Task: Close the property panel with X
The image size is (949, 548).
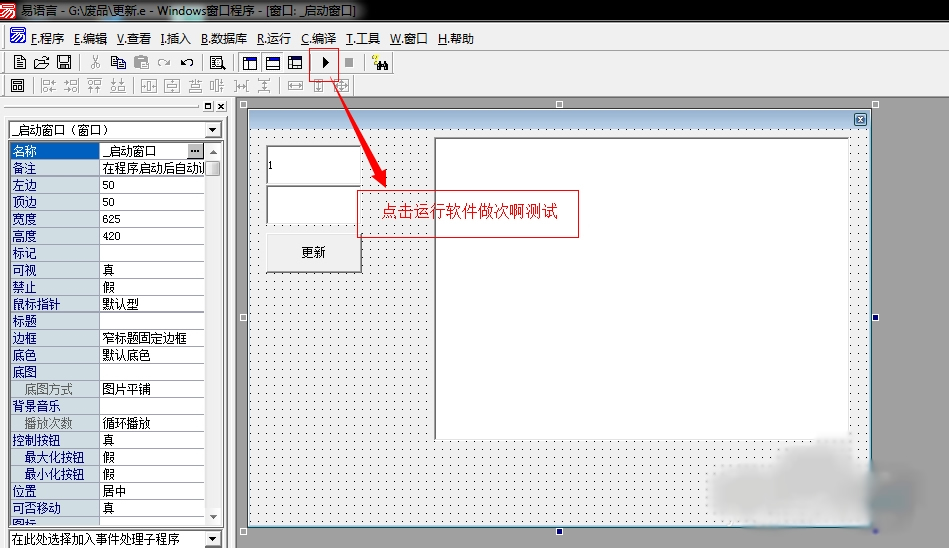Action: [222, 107]
